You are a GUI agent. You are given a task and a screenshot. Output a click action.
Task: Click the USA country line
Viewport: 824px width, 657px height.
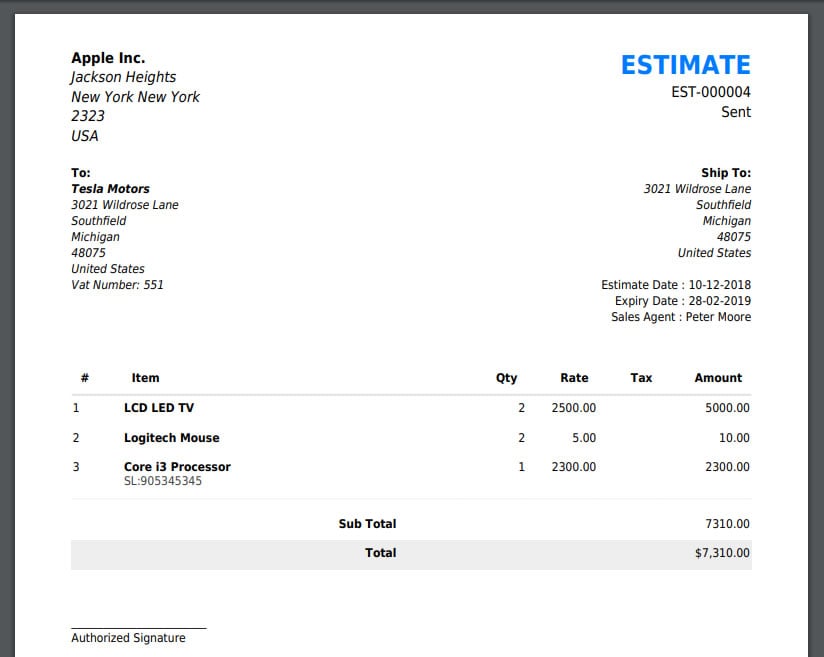tap(85, 136)
